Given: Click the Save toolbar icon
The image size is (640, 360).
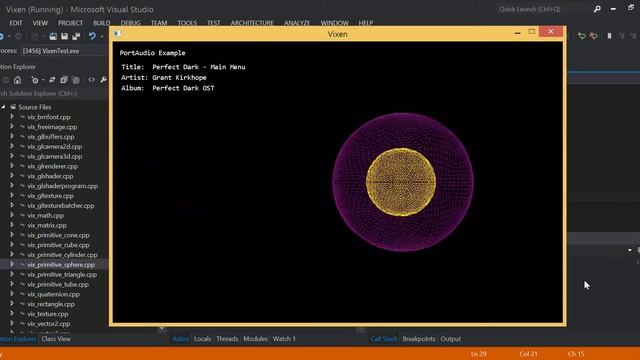Looking at the screenshot, I should [64, 36].
